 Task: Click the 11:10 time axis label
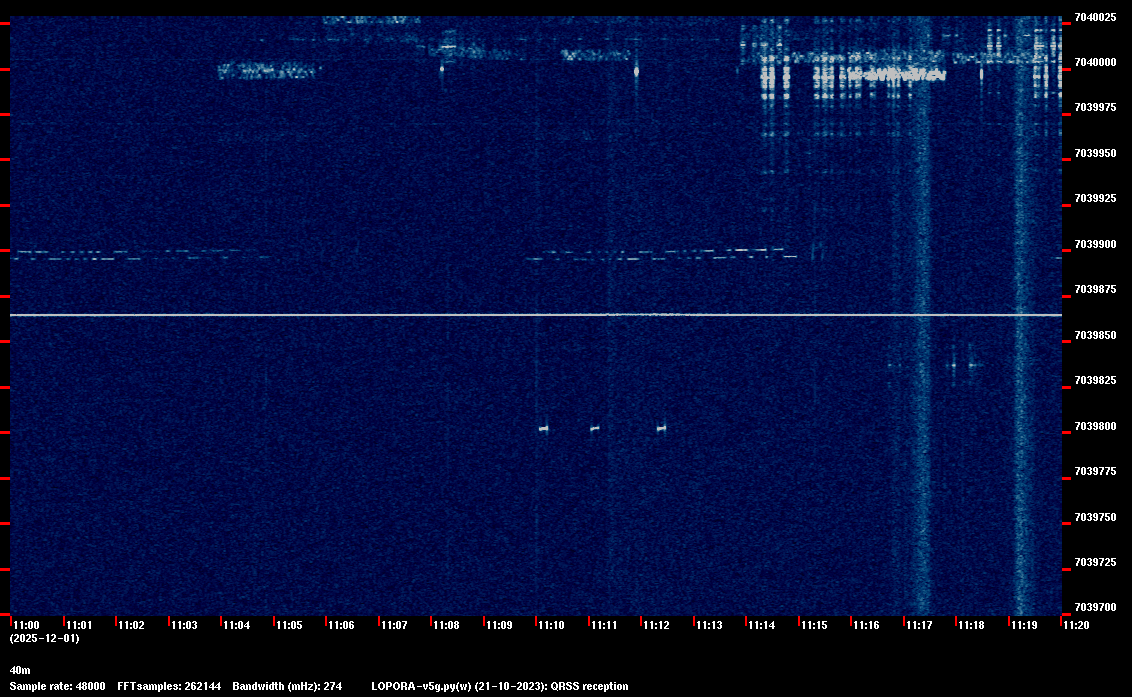tap(552, 625)
